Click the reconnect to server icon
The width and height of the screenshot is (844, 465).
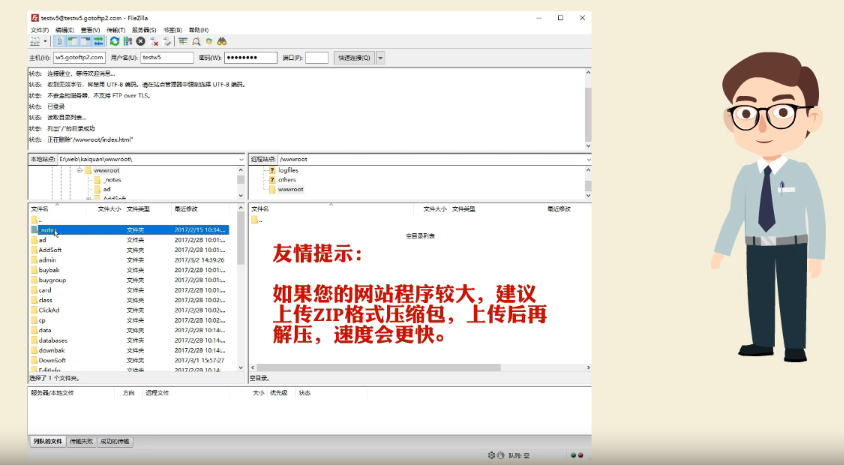click(x=167, y=41)
